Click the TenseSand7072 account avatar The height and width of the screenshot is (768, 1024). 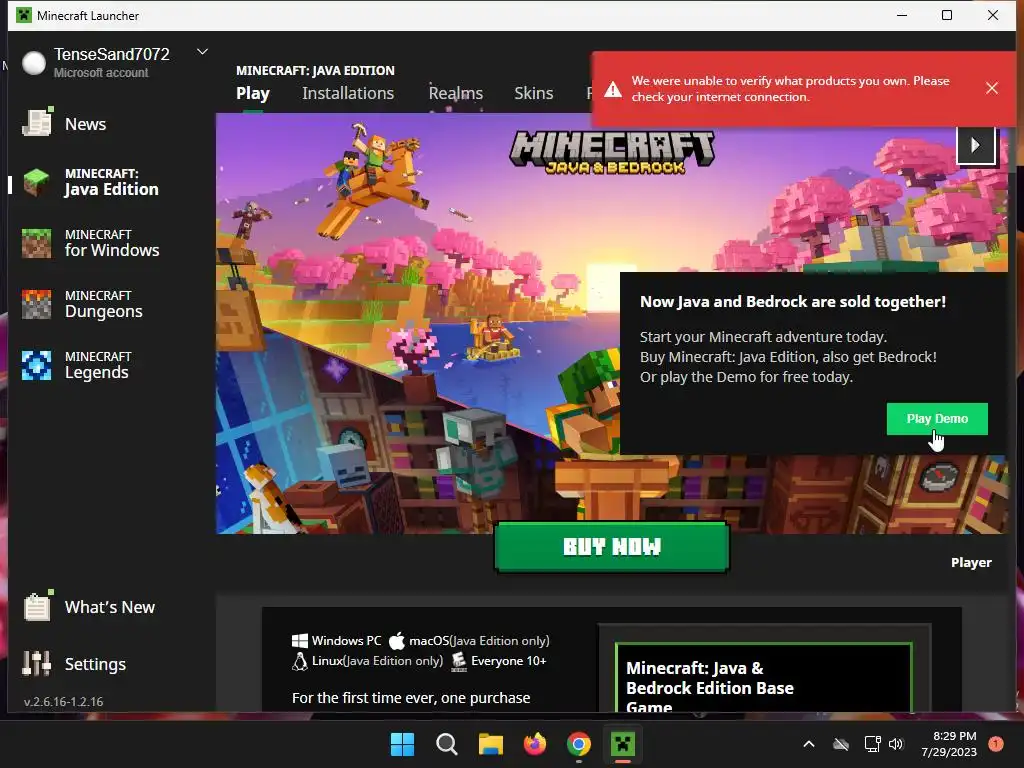(x=34, y=63)
